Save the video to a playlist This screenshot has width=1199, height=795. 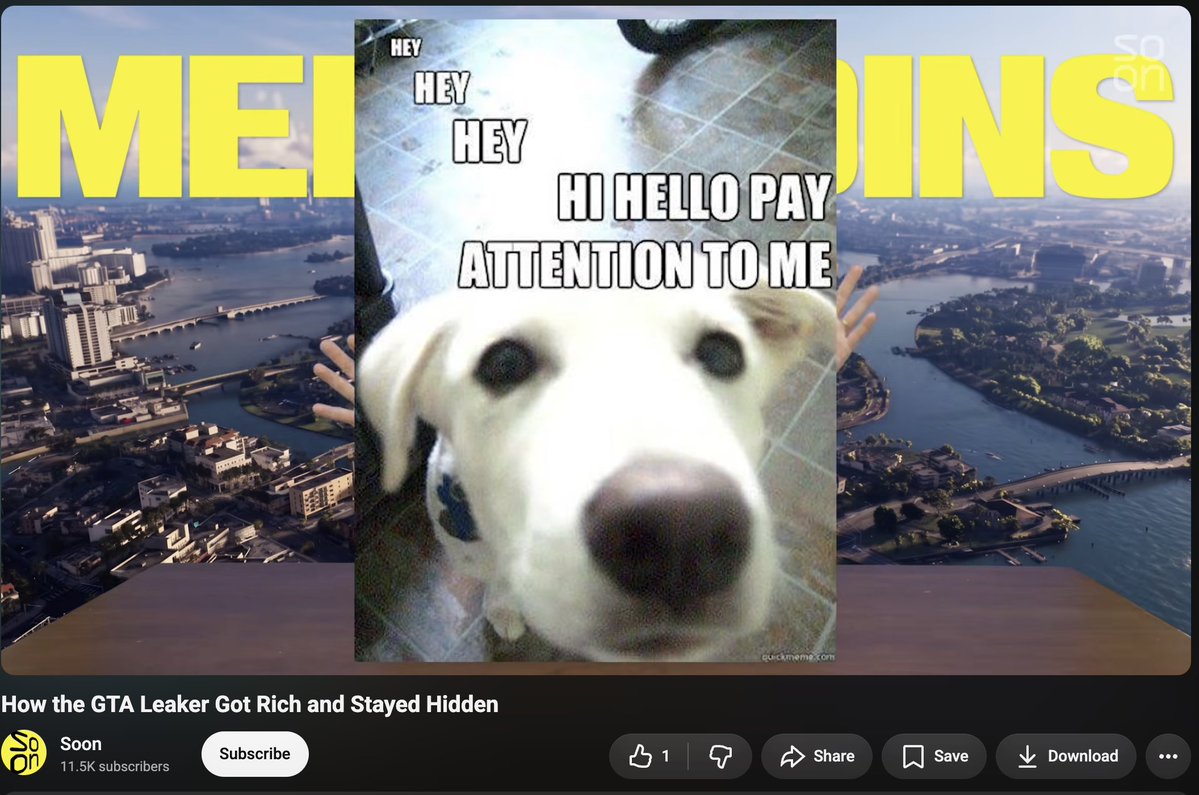(934, 756)
